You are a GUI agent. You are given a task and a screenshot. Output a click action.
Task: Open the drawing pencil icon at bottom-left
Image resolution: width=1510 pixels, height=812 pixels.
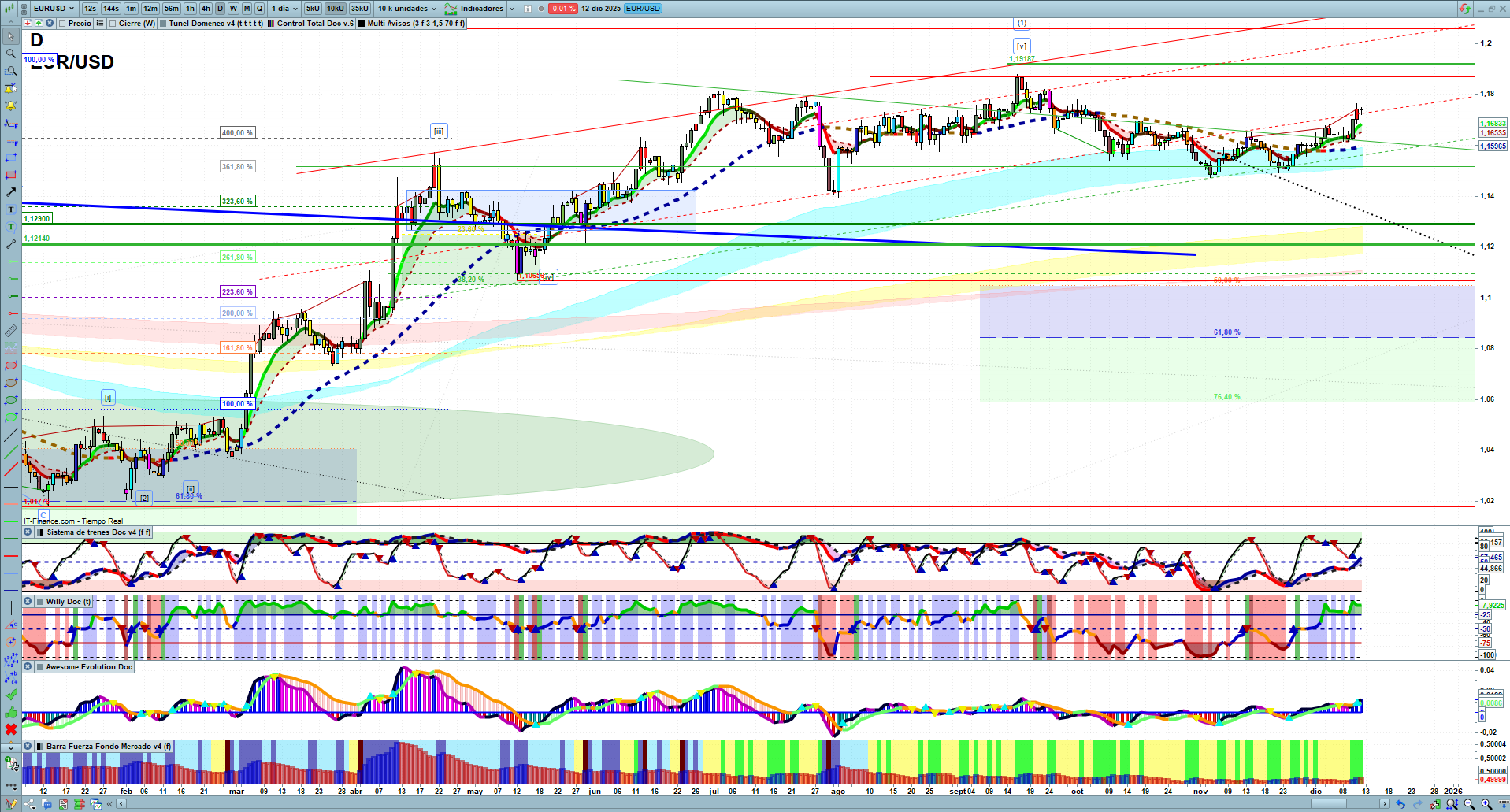11,804
